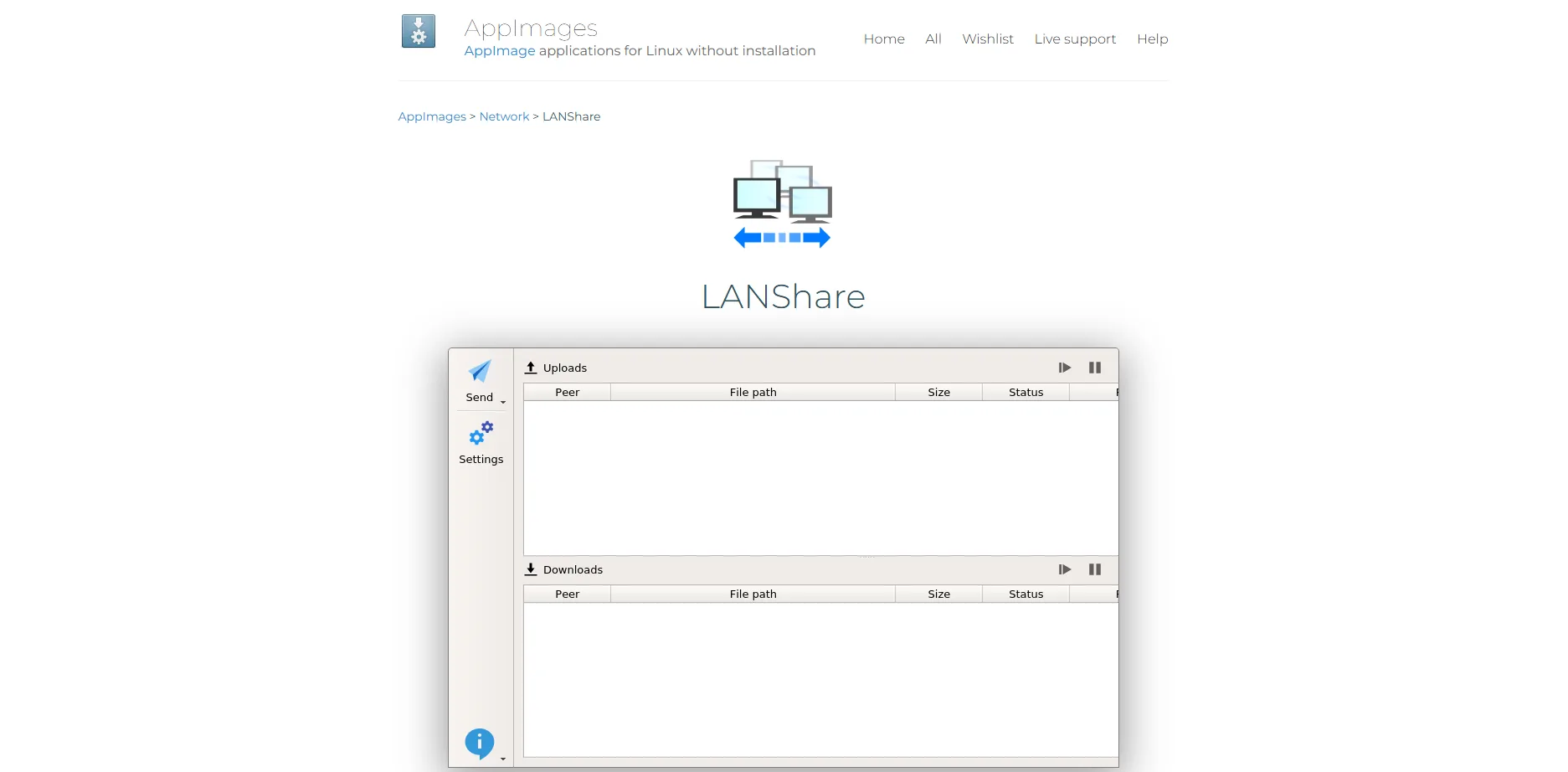
Task: Open the Wishlist page
Action: (988, 39)
